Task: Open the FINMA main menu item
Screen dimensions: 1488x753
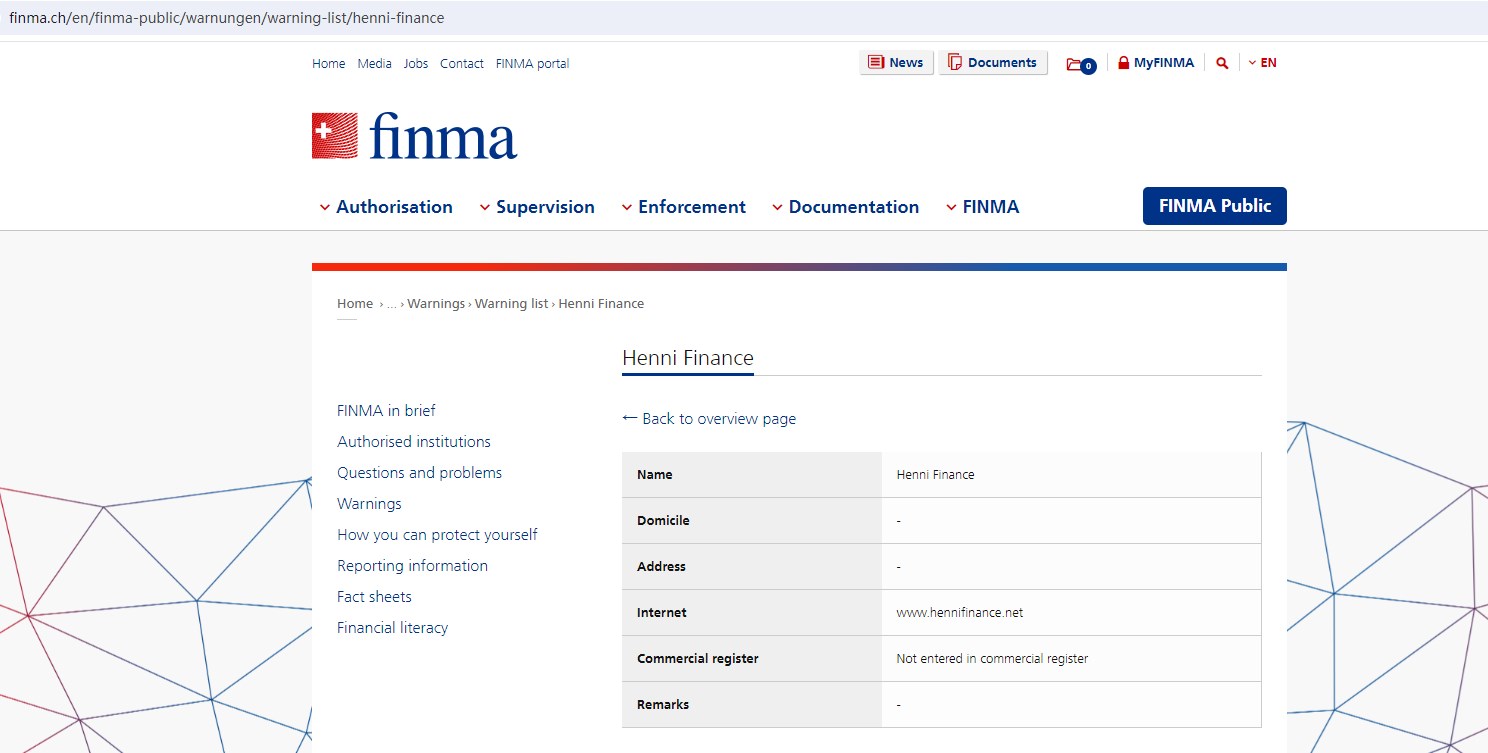Action: tap(982, 207)
